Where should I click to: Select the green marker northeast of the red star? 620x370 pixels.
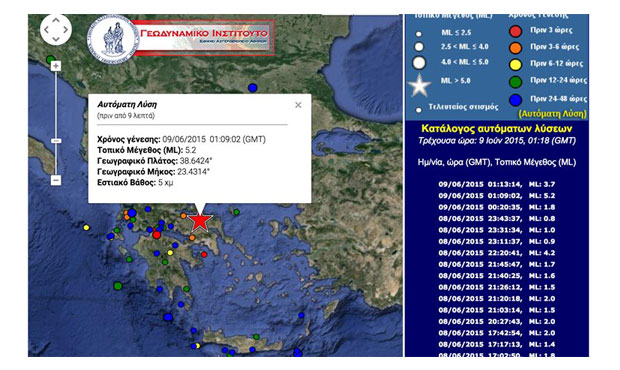236,212
